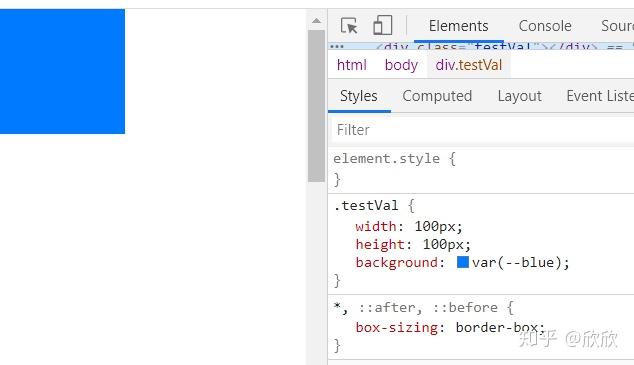
Task: Open the Sources tab
Action: click(x=617, y=26)
